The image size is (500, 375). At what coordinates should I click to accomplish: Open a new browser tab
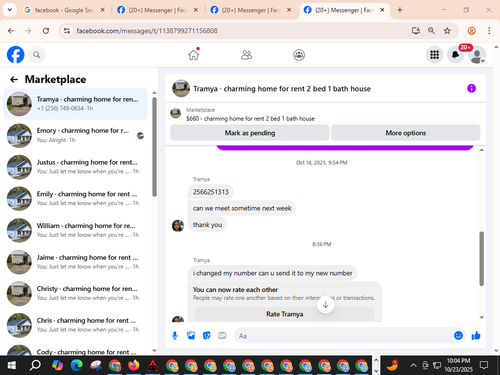pyautogui.click(x=400, y=10)
